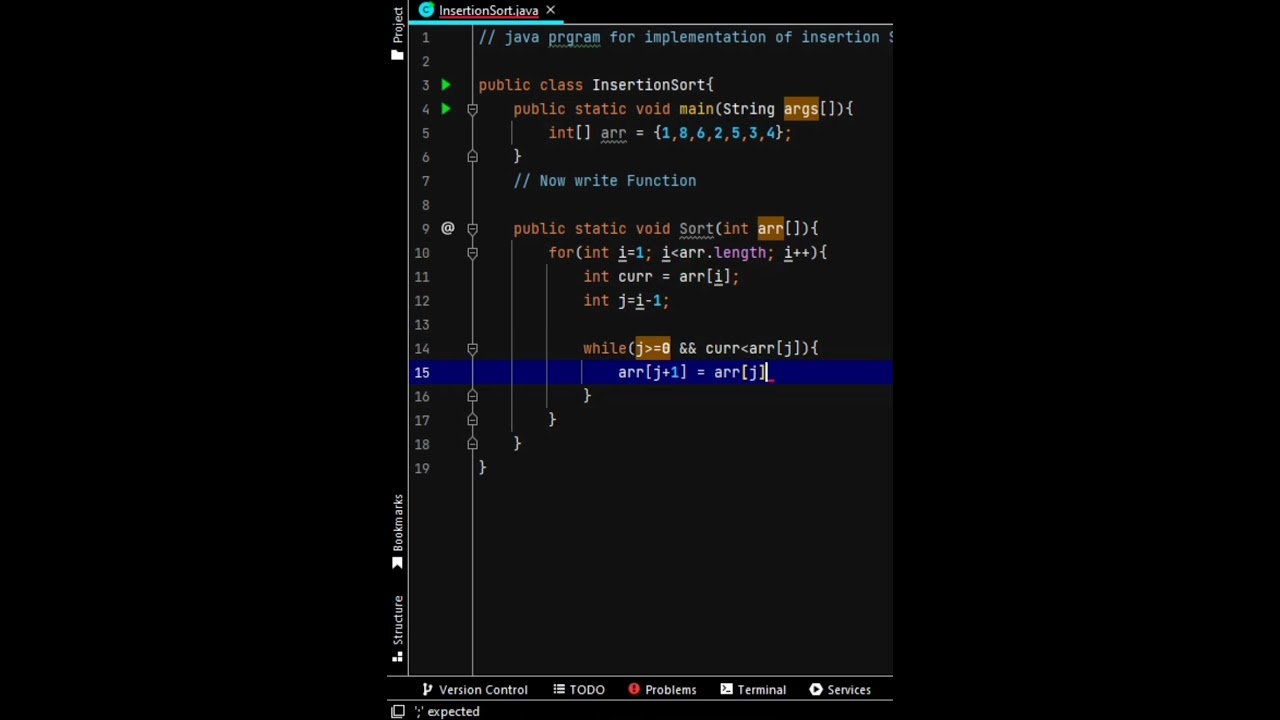Click 'prgram' typo word in line 1 comment
Viewport: 1280px width, 720px height.
coord(574,37)
